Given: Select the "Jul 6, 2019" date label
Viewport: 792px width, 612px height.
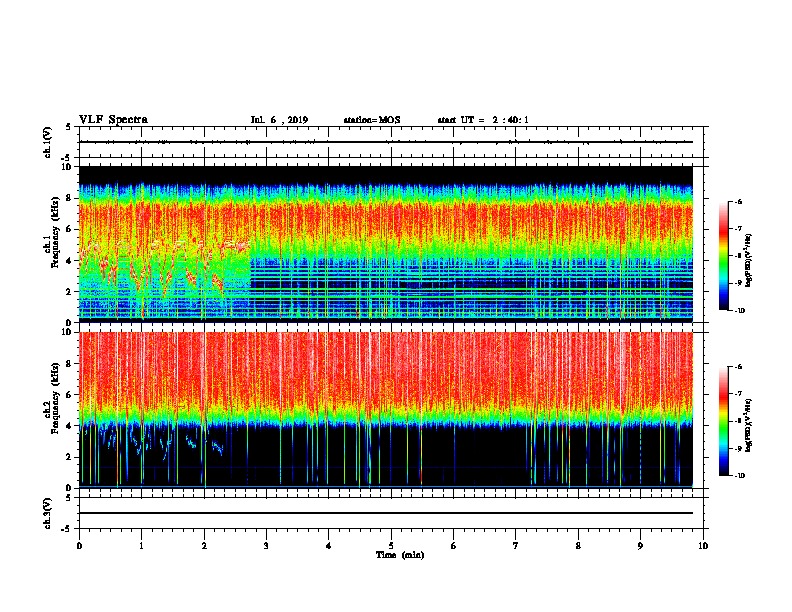Looking at the screenshot, I should coord(279,120).
